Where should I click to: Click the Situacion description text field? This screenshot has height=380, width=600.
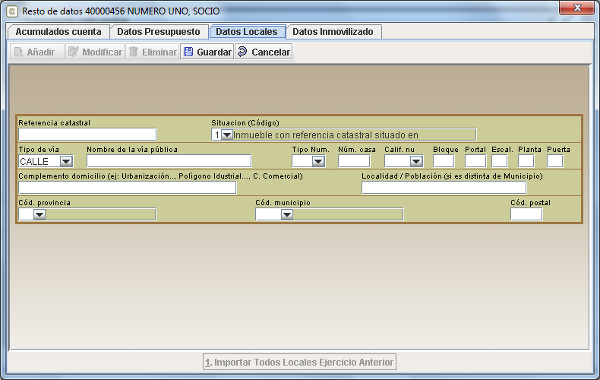pyautogui.click(x=354, y=135)
